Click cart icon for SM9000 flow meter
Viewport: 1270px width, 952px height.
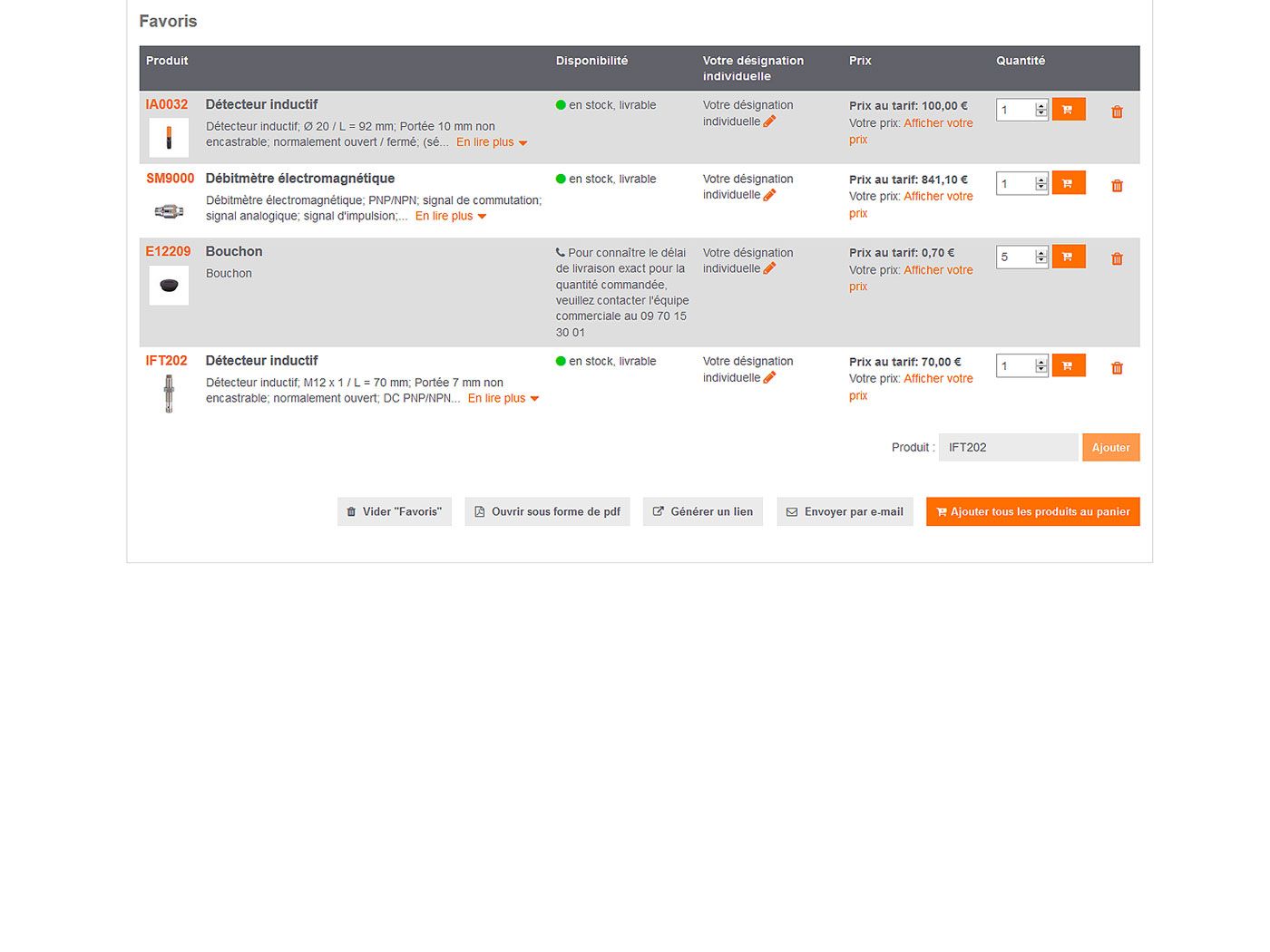pyautogui.click(x=1068, y=183)
